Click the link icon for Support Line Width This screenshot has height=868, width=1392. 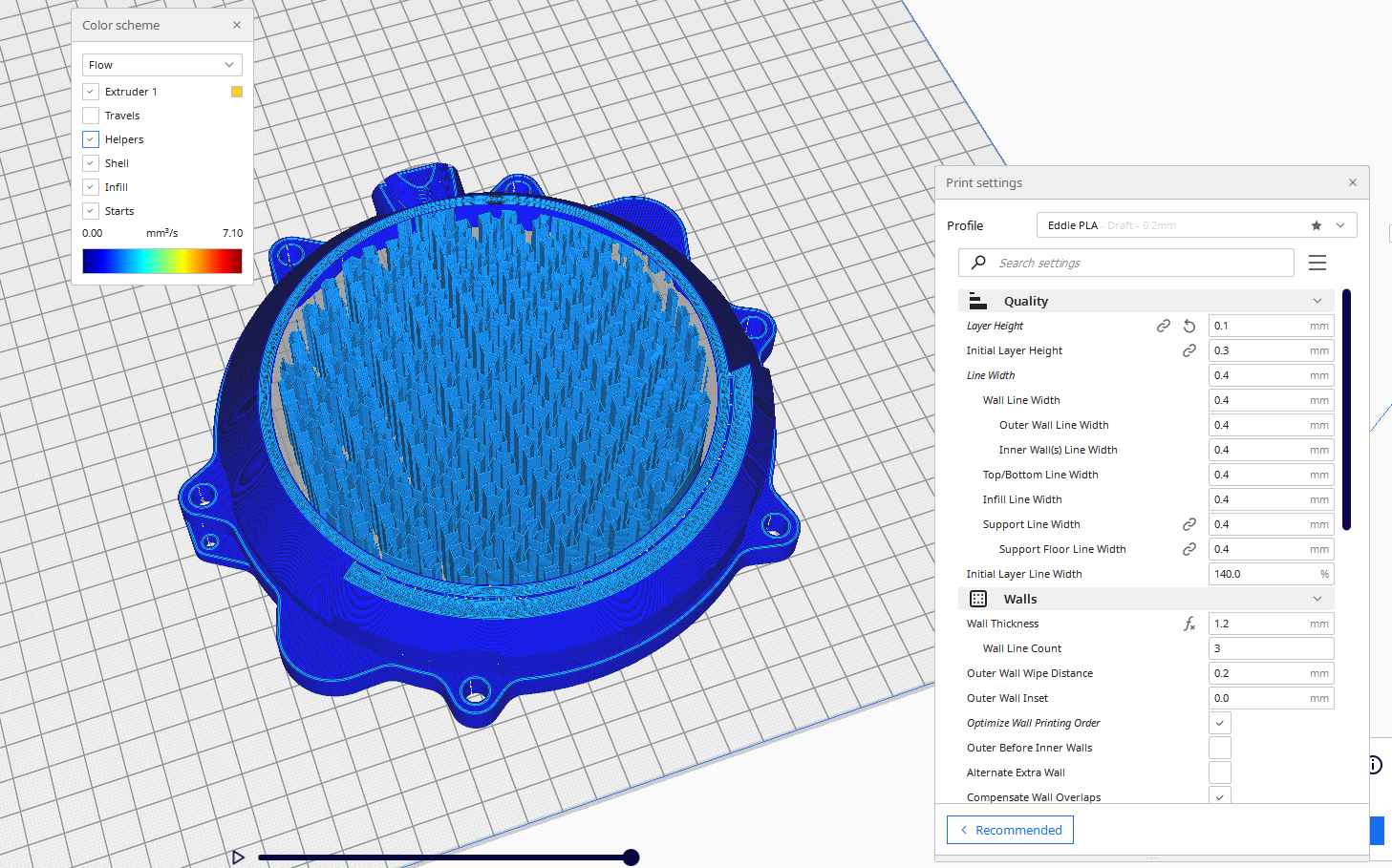[1189, 524]
